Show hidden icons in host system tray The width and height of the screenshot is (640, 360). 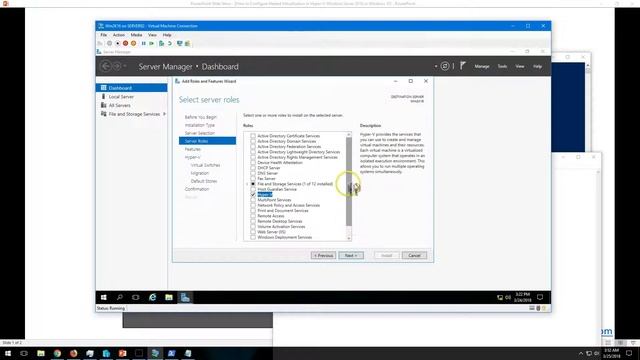pyautogui.click(x=581, y=353)
